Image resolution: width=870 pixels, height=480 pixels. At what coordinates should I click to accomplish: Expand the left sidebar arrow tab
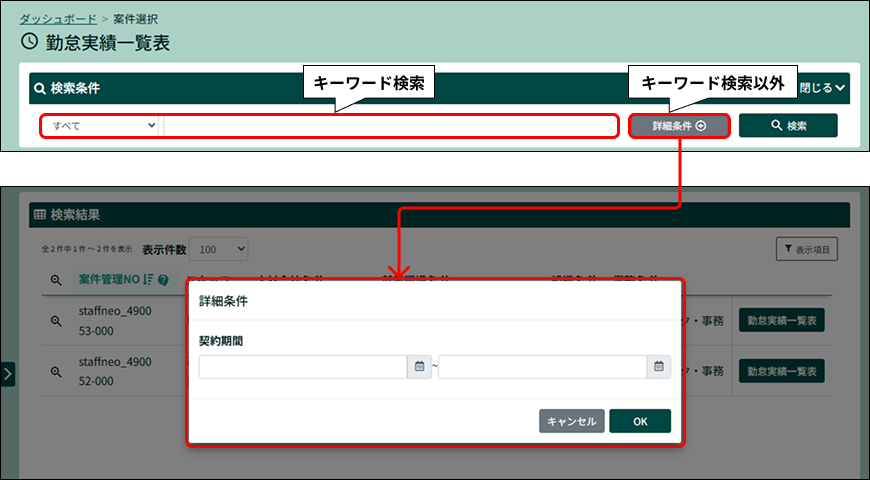click(8, 374)
